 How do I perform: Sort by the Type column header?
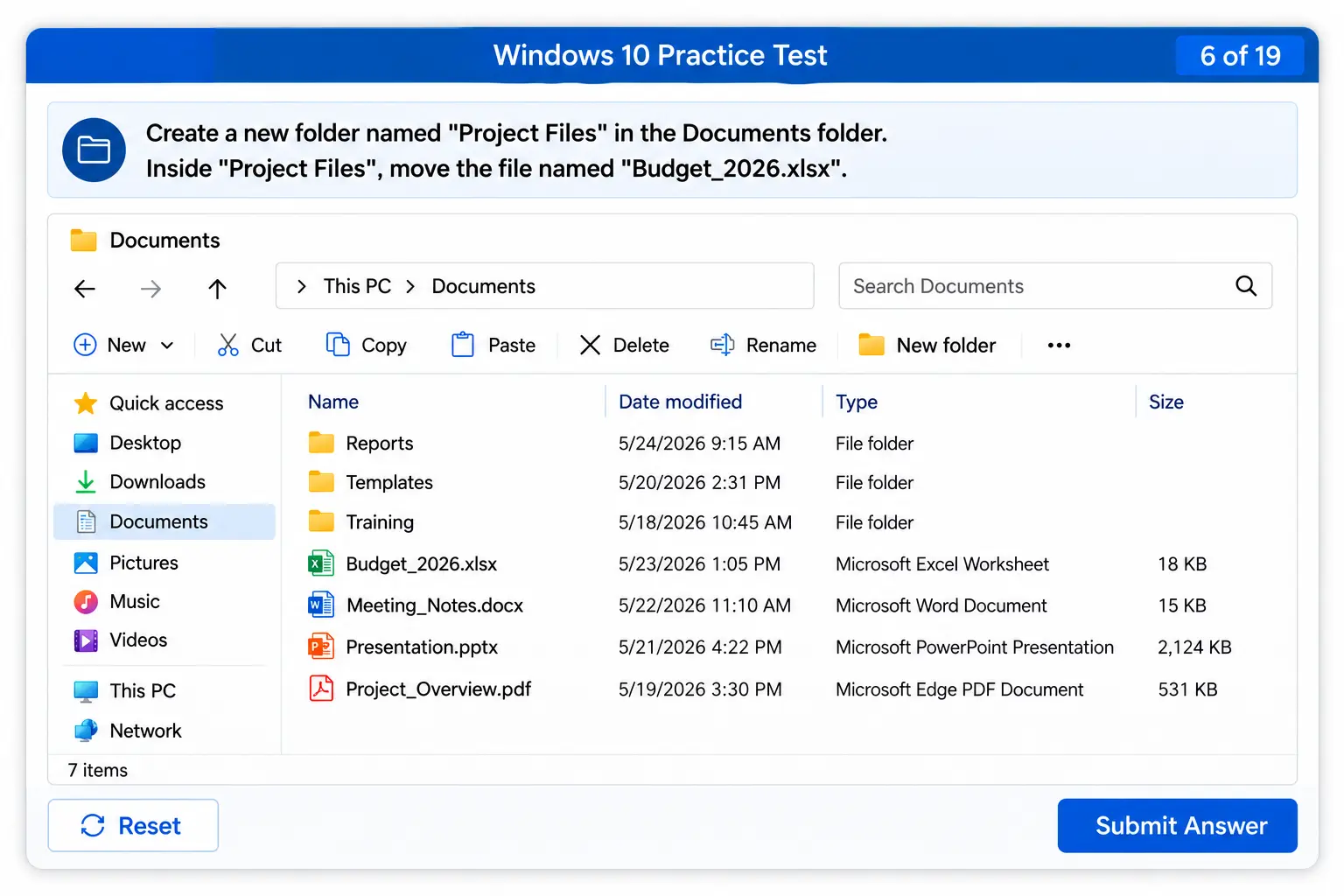(857, 402)
